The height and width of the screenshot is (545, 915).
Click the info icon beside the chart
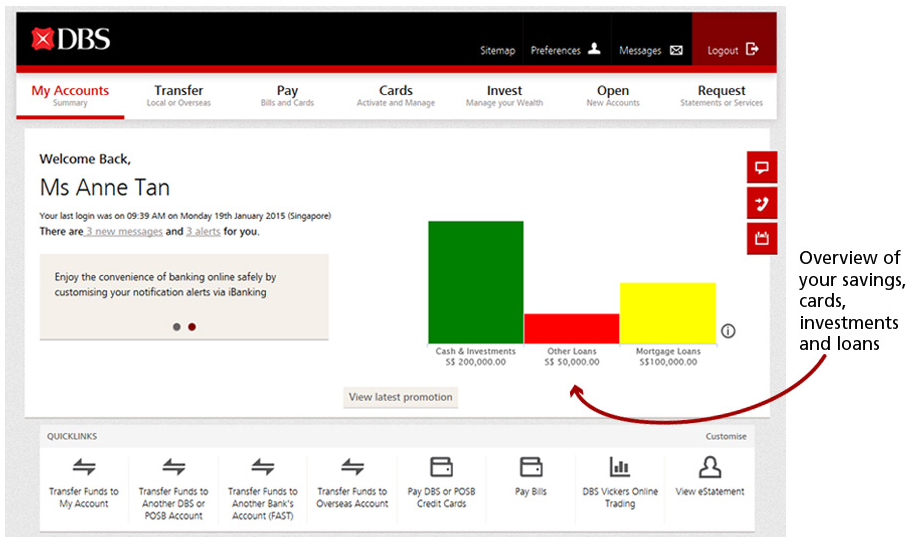728,331
